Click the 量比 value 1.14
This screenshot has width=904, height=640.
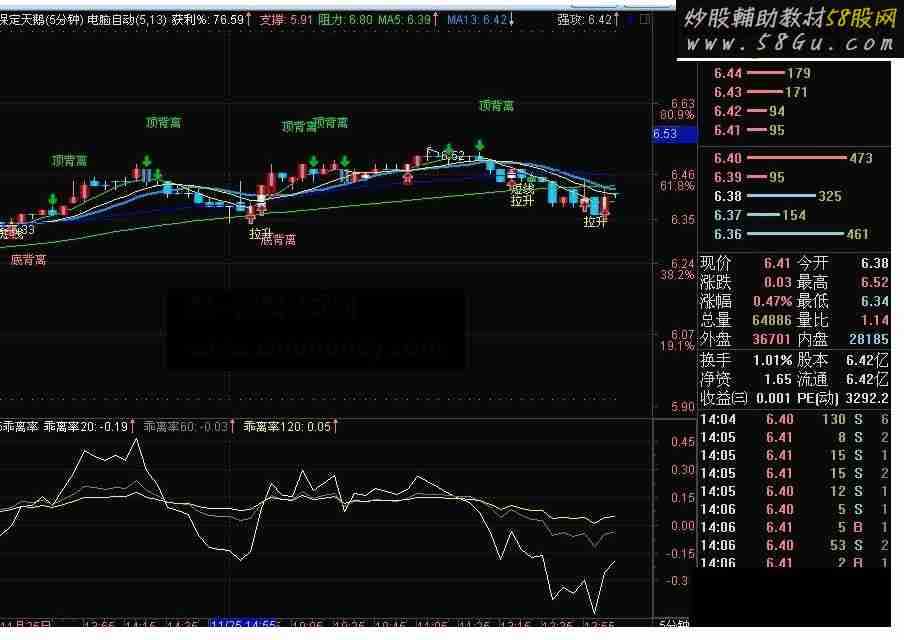pos(875,321)
